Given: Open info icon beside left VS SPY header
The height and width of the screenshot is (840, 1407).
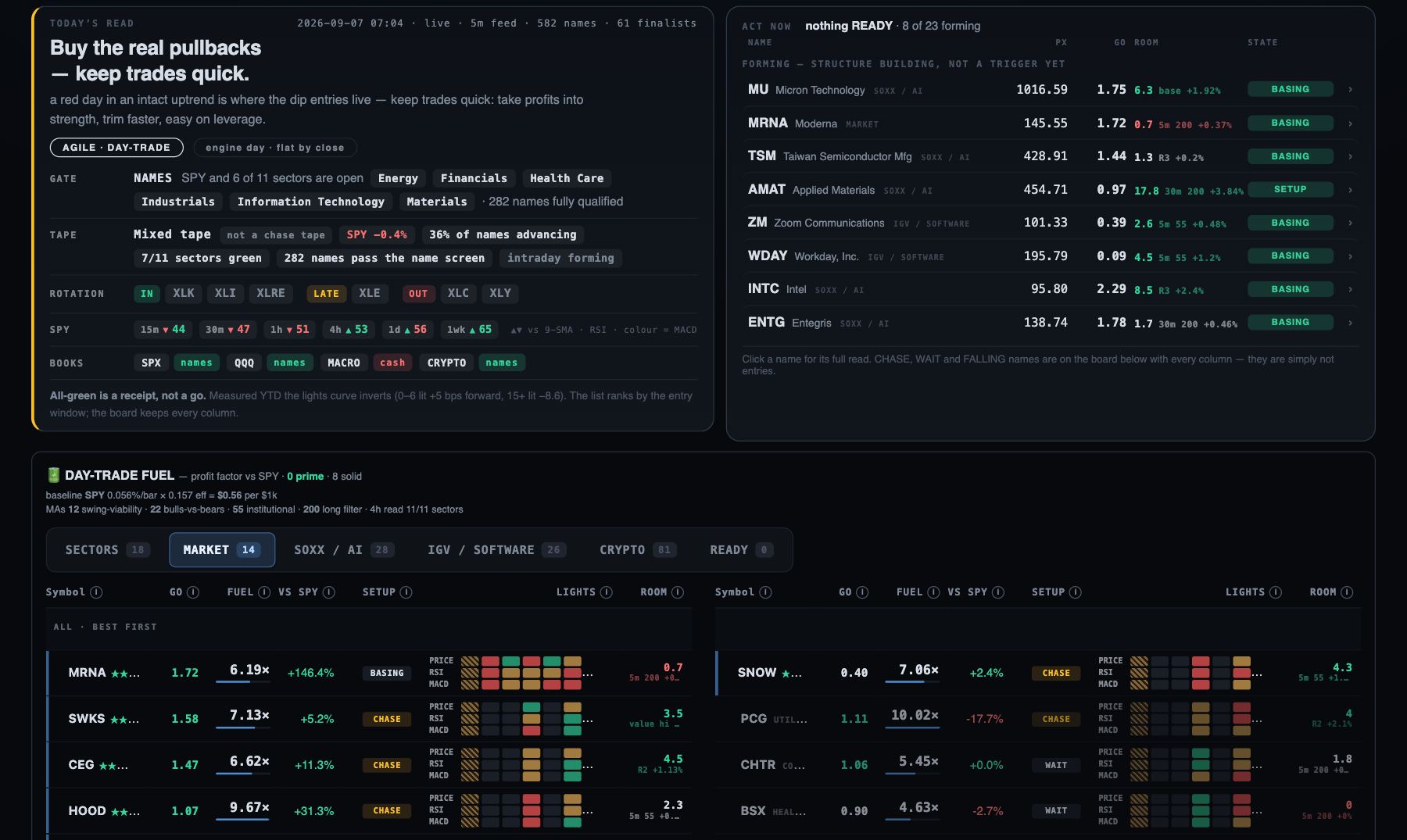Looking at the screenshot, I should point(329,592).
